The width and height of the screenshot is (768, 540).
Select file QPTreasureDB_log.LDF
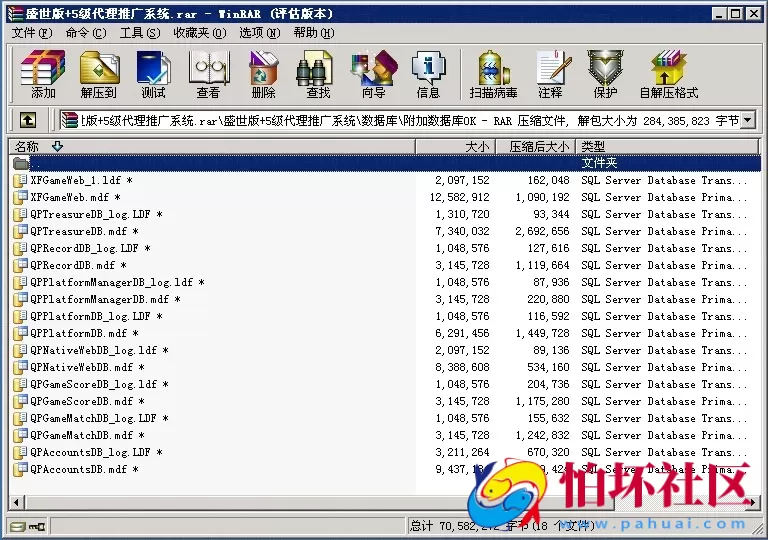385,214
